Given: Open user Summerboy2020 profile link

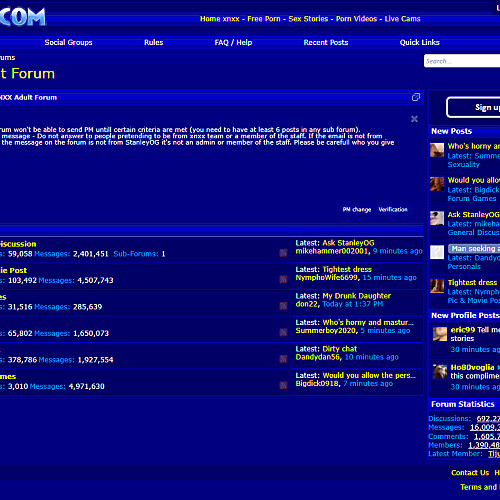Looking at the screenshot, I should pyautogui.click(x=326, y=330).
